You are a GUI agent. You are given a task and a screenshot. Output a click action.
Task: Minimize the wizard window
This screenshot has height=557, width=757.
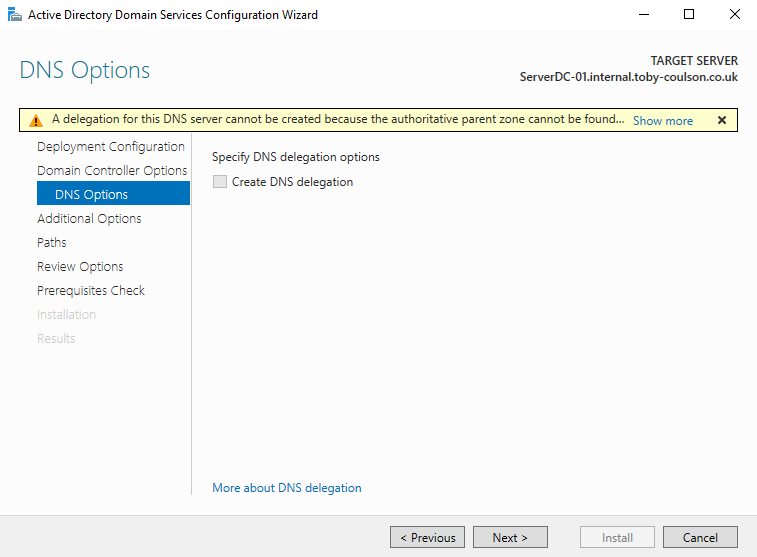point(643,15)
